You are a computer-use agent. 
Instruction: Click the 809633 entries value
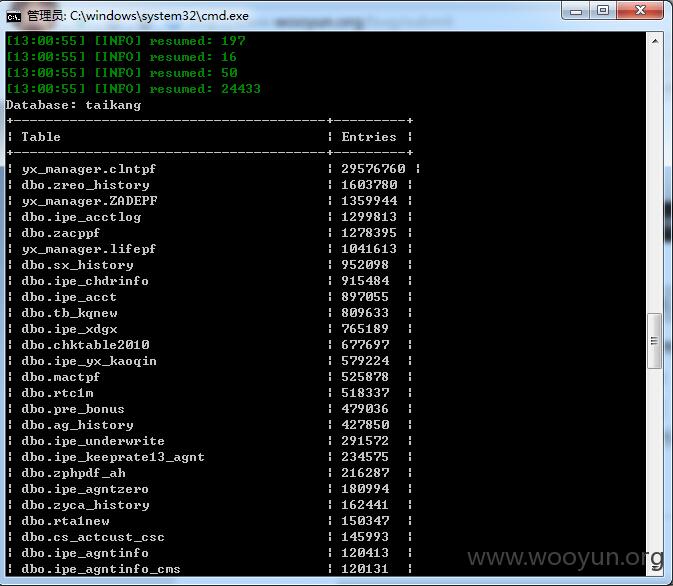tap(365, 313)
